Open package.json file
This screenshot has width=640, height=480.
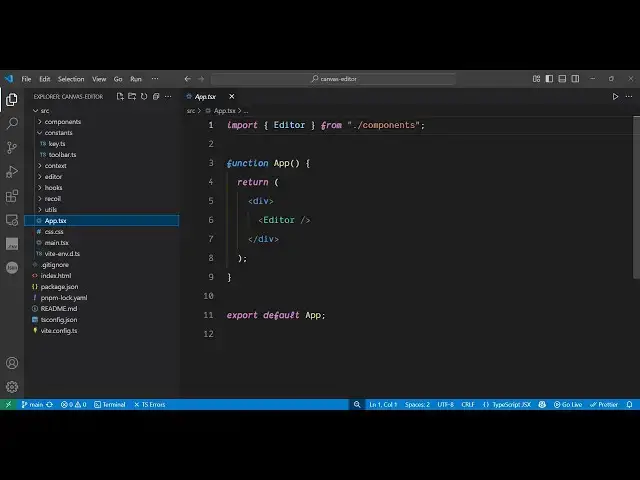(x=102, y=287)
